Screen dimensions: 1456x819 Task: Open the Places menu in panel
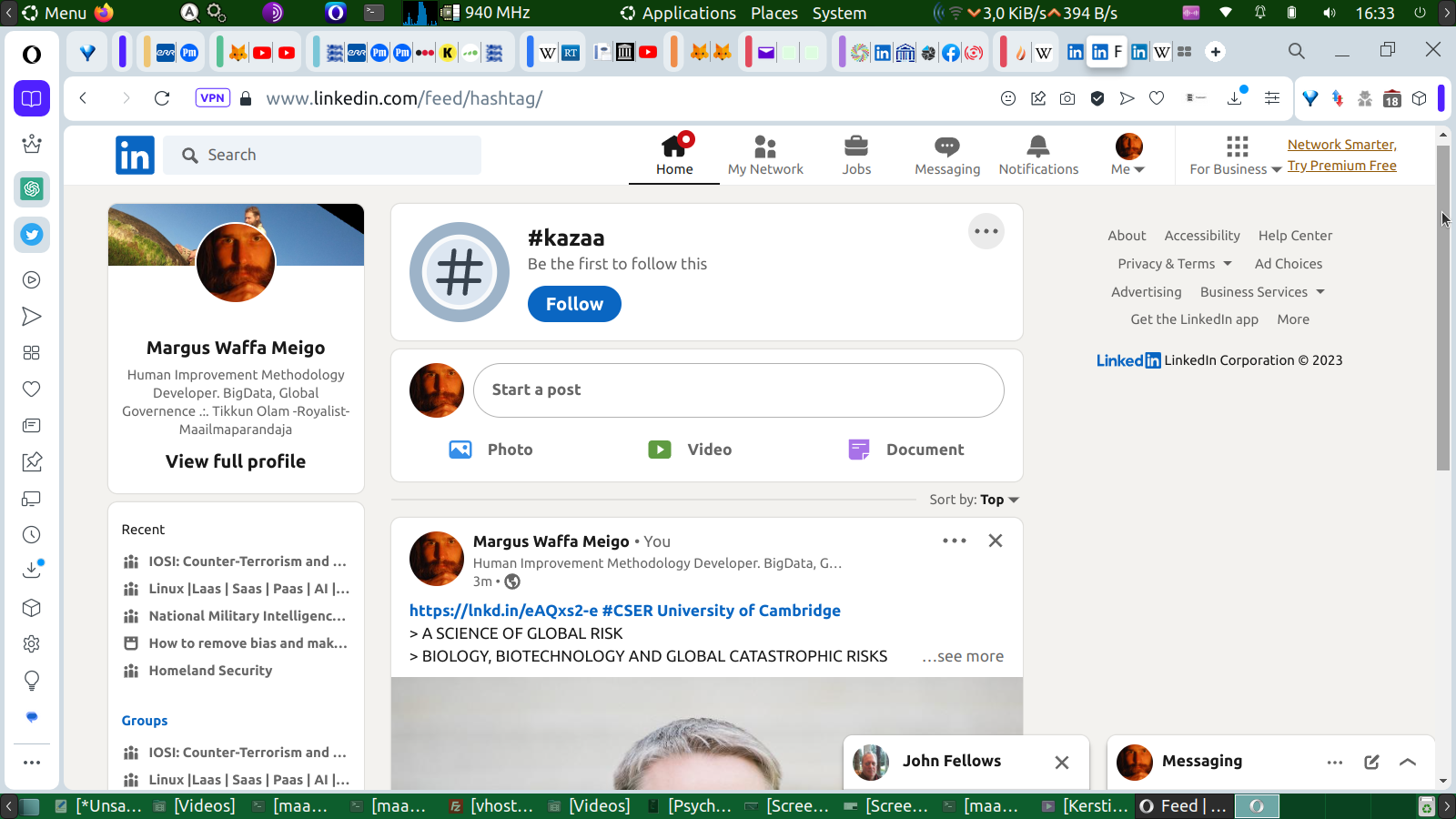[773, 13]
